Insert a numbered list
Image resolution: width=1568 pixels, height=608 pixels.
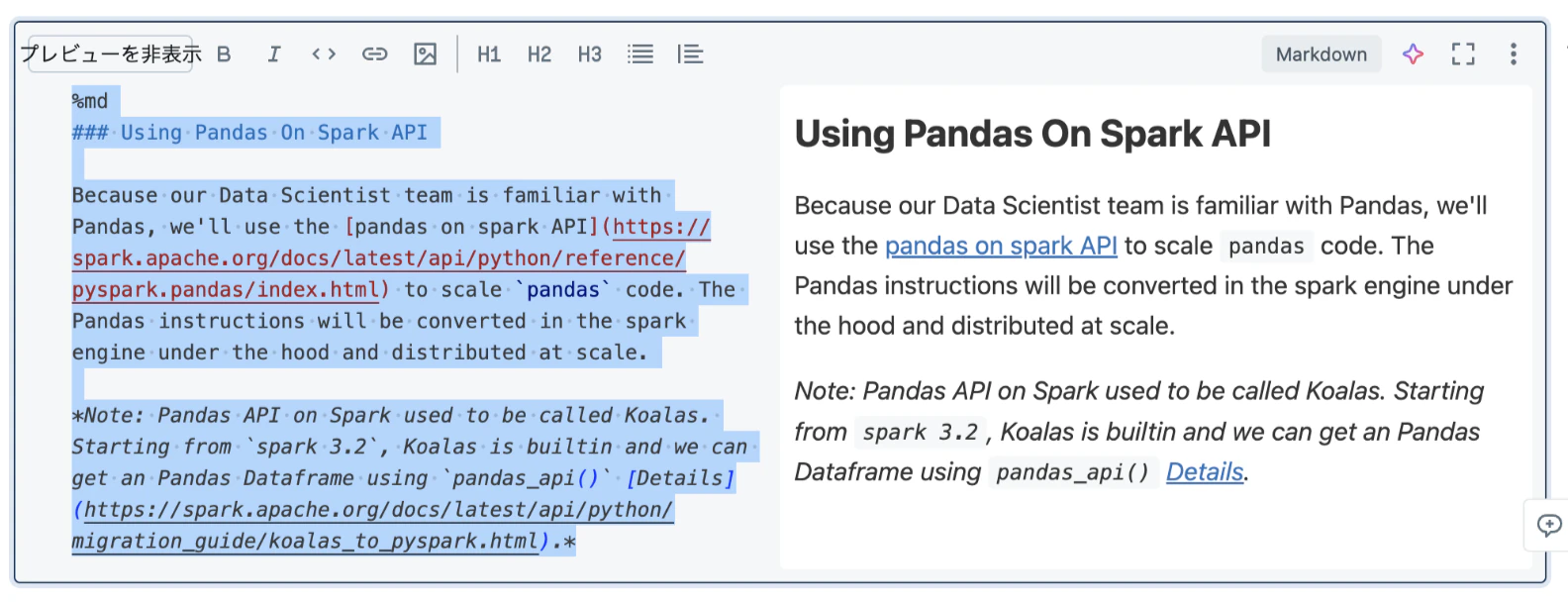coord(690,54)
